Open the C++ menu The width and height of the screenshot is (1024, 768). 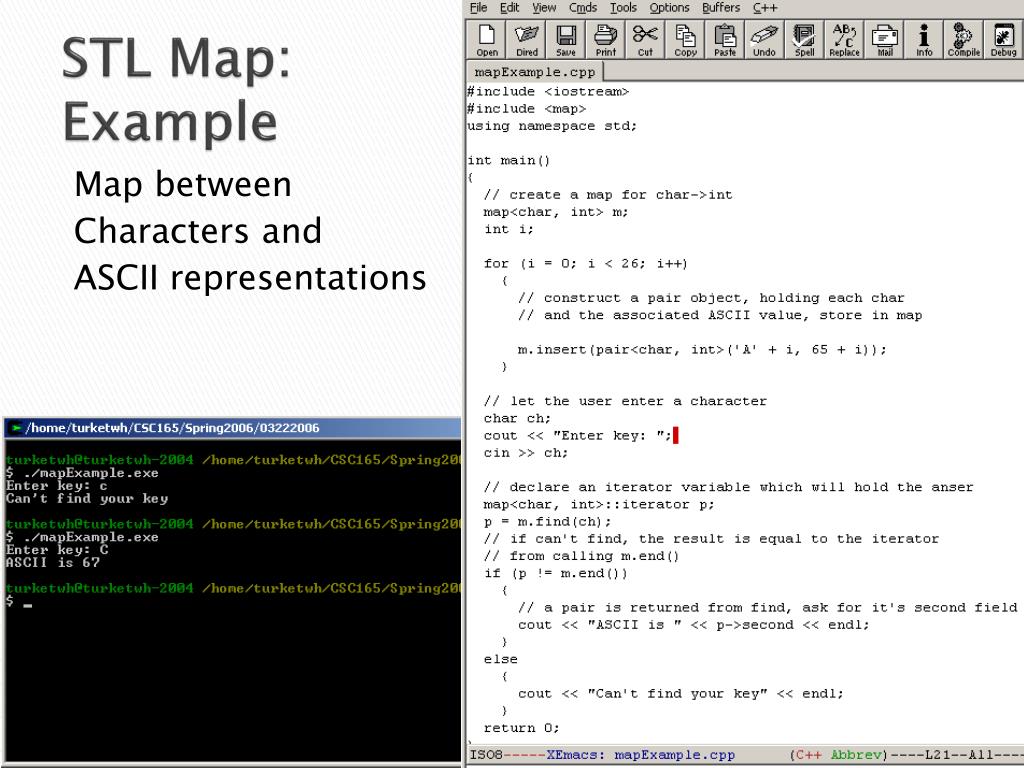point(765,8)
